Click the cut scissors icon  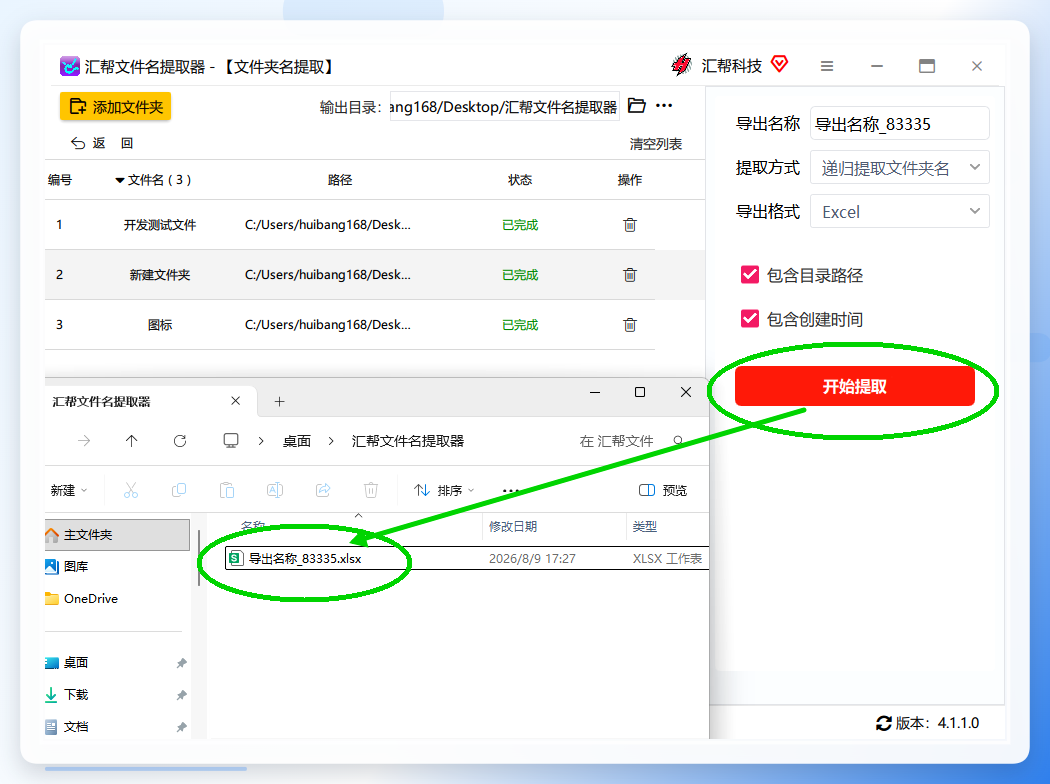coord(131,490)
